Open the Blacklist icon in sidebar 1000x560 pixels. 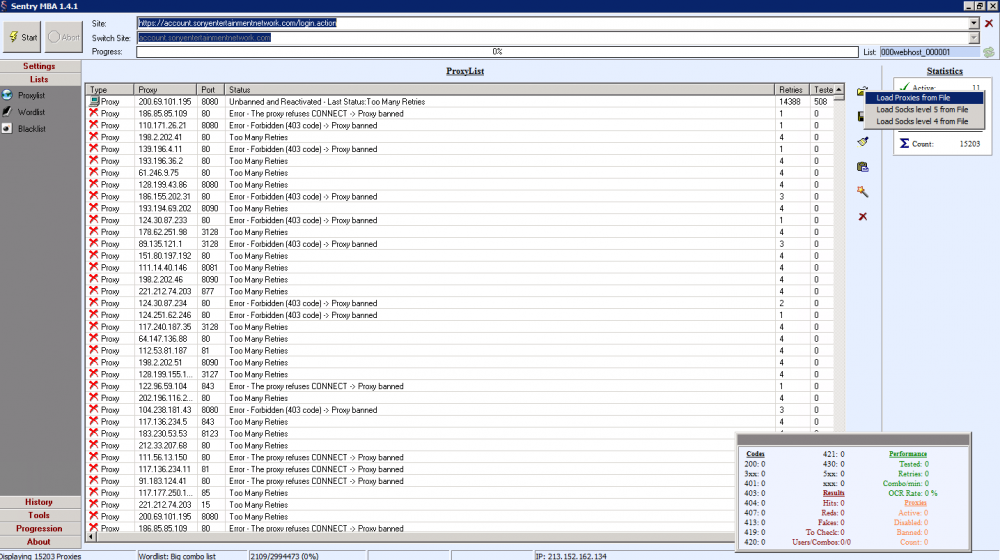point(7,128)
